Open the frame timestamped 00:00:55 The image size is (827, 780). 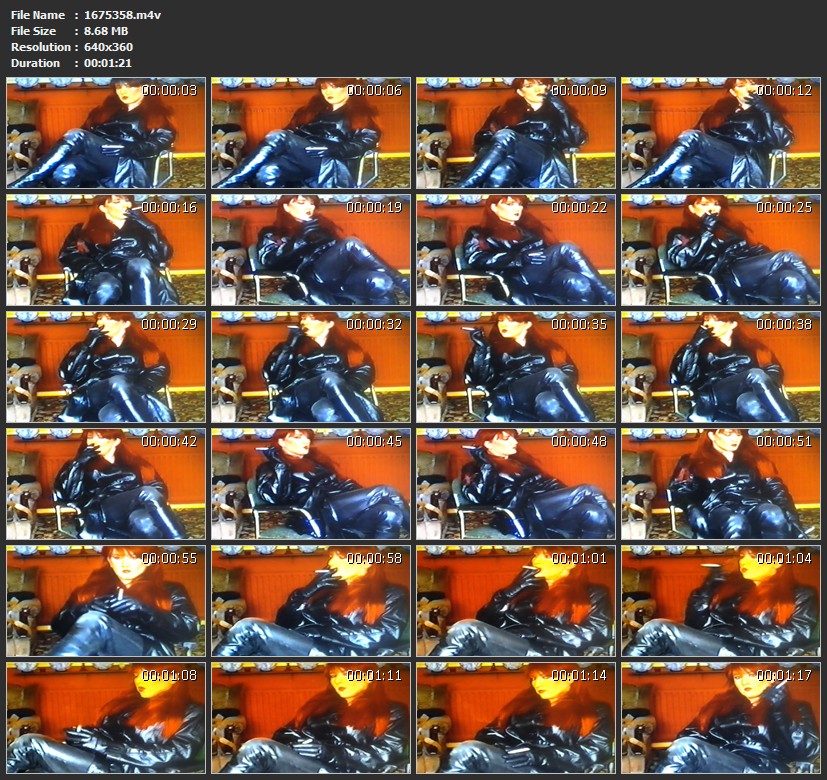pos(106,600)
